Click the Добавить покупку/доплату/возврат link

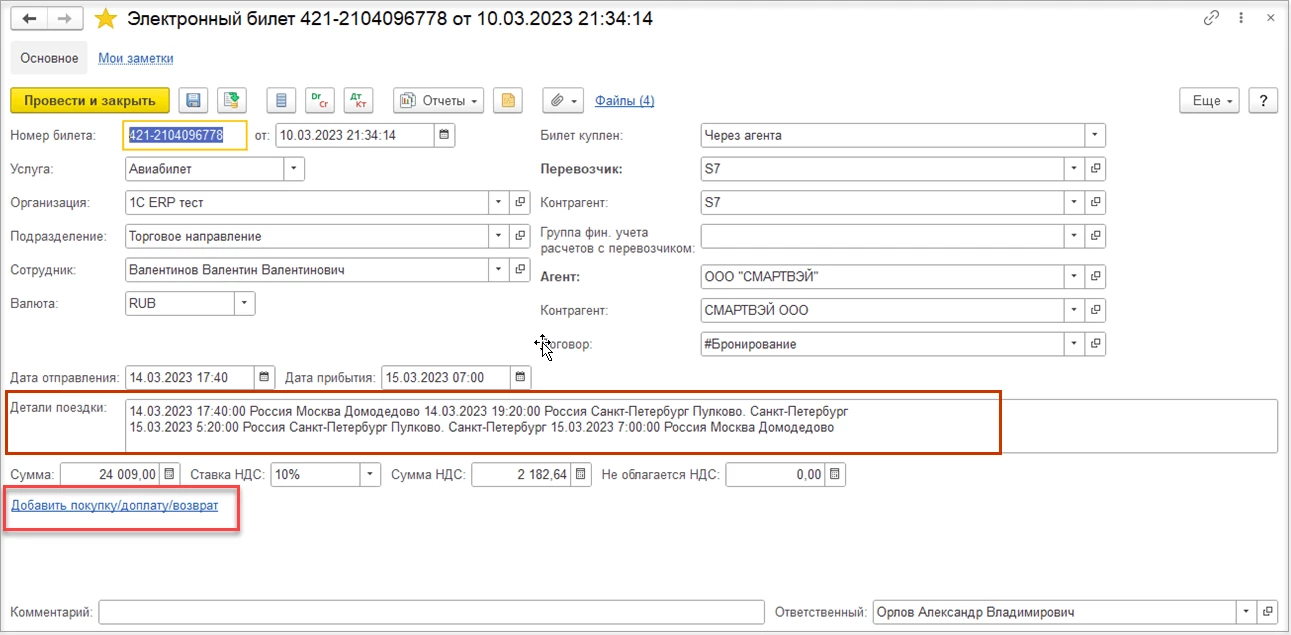115,505
